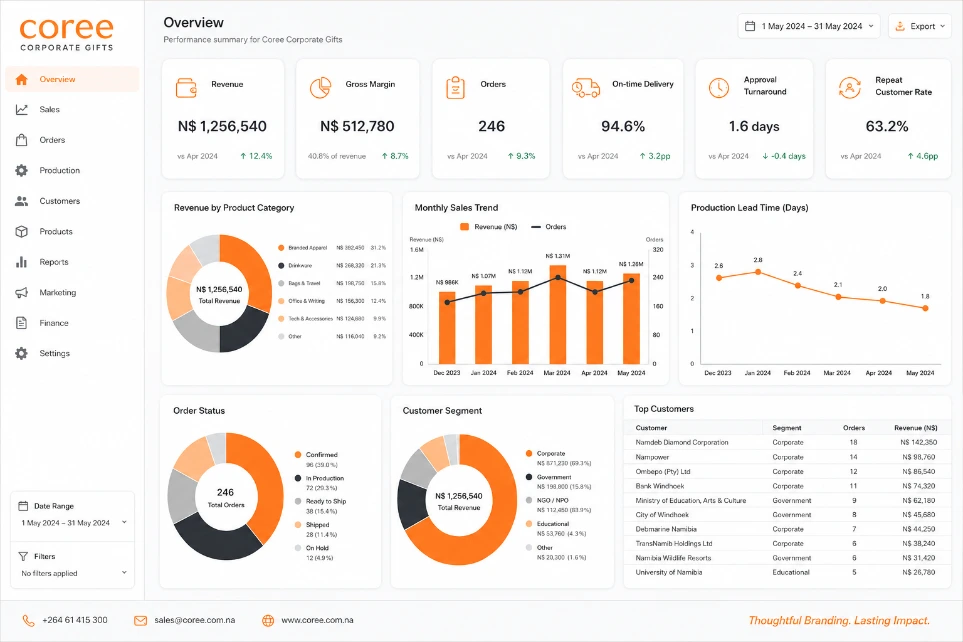The image size is (963, 642).
Task: Click the Orders clipboard icon on KPI card
Action: point(455,88)
